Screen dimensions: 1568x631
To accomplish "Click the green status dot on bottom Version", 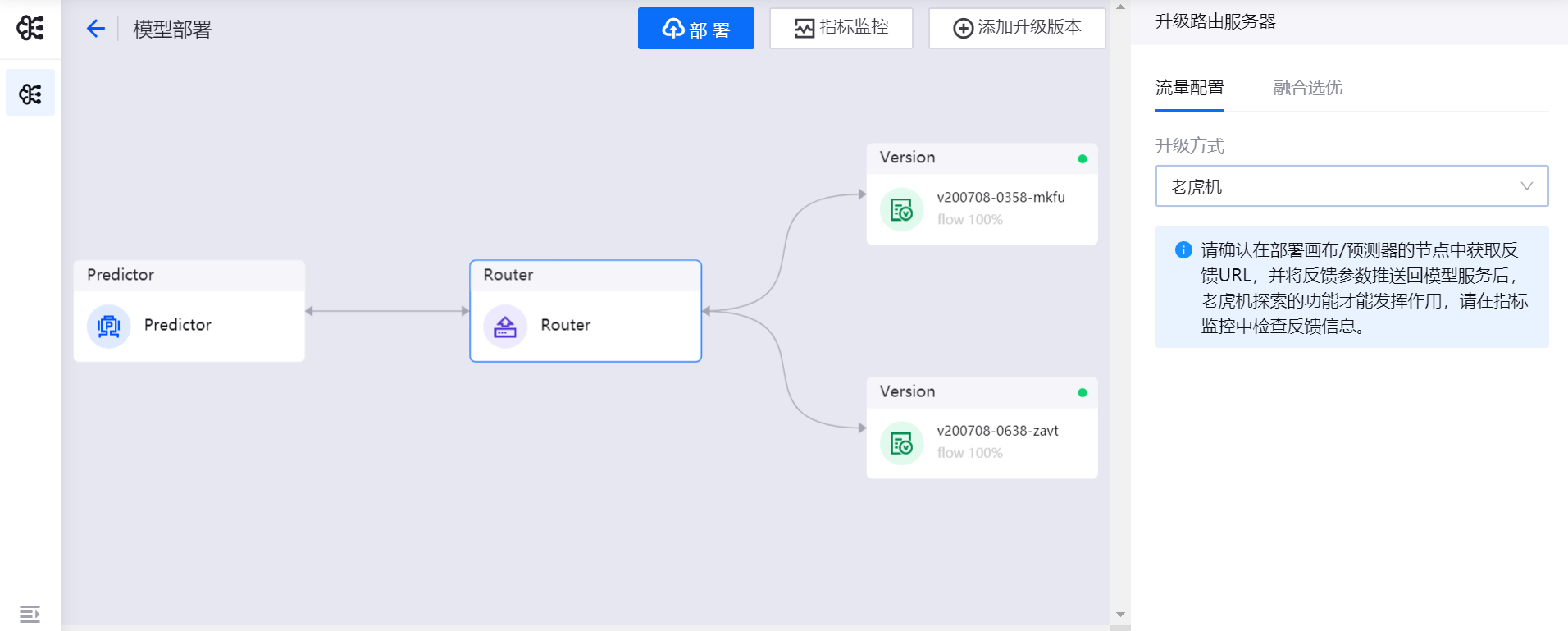I will (1083, 392).
